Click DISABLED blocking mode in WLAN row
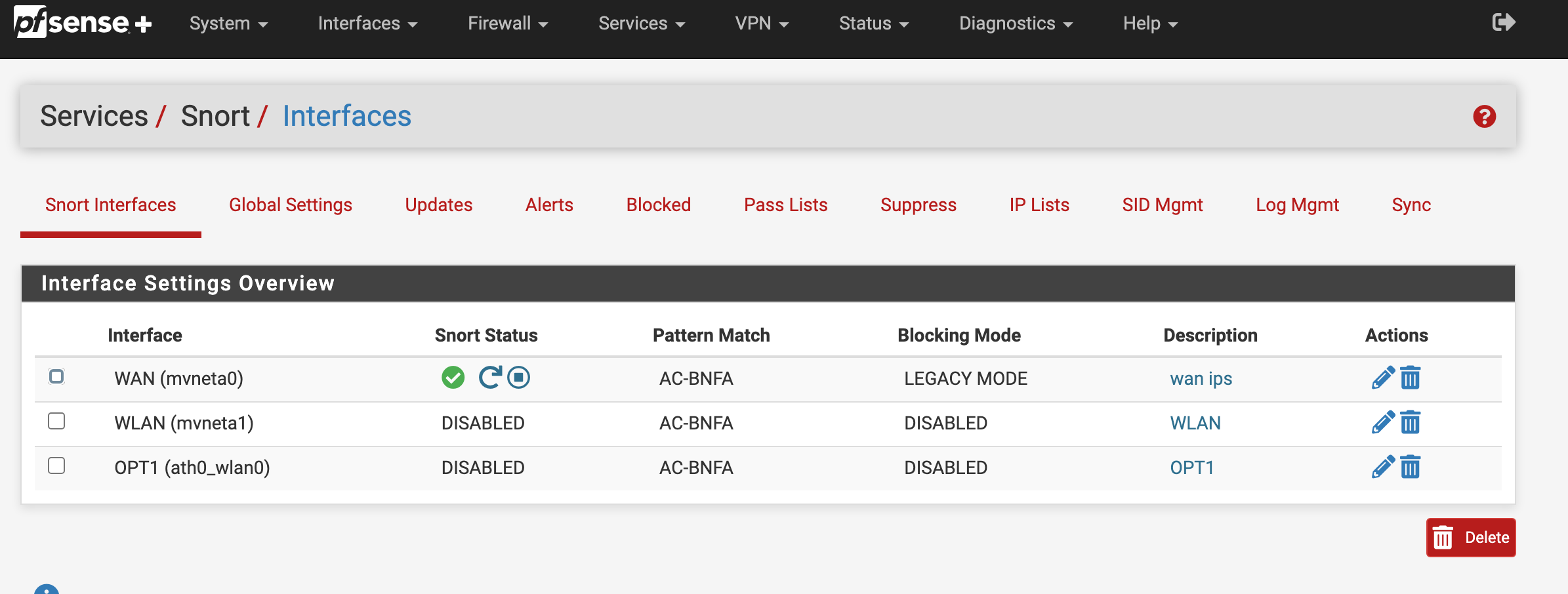Viewport: 1568px width, 594px height. [945, 423]
